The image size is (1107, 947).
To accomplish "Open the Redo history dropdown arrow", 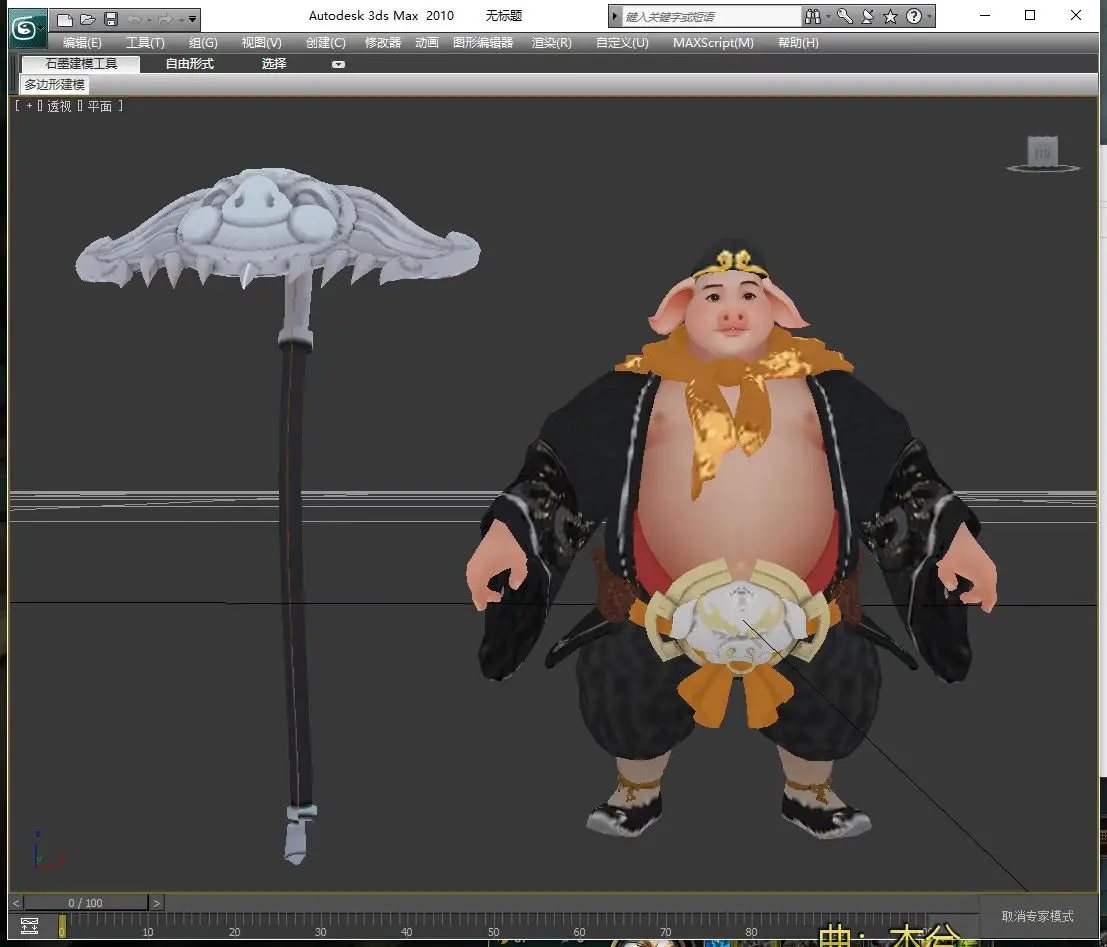I will [x=180, y=20].
